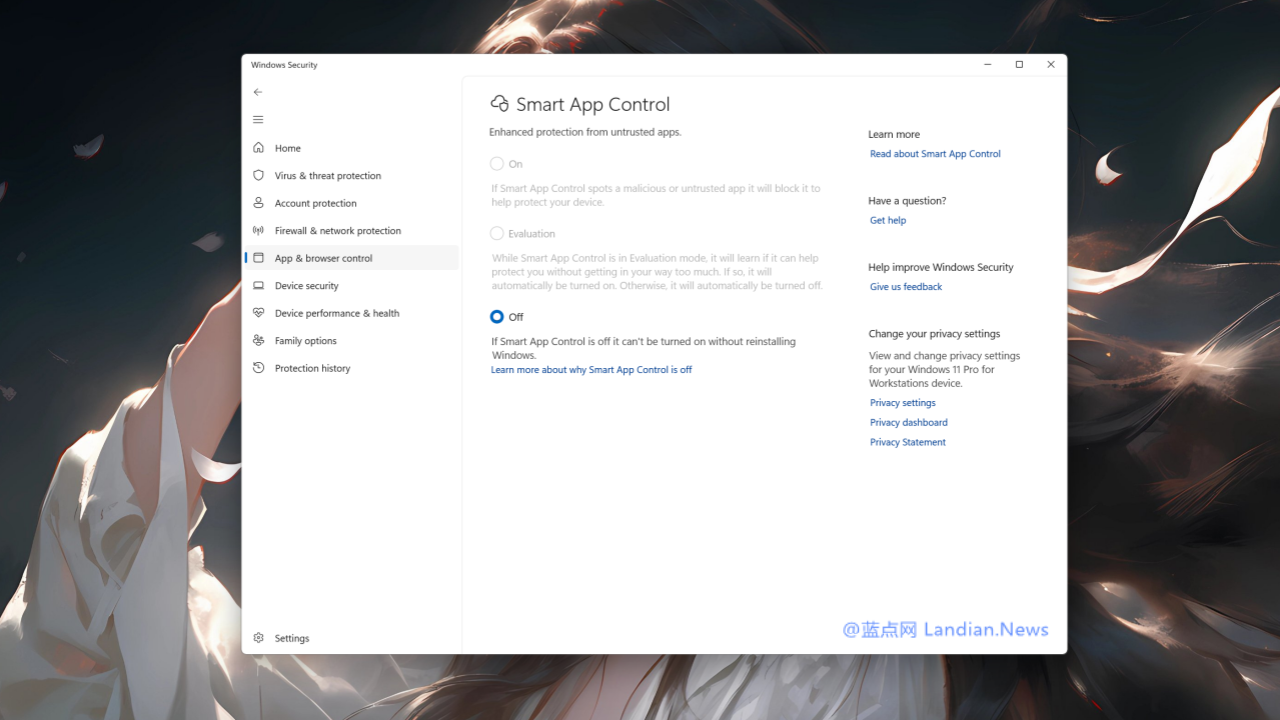The height and width of the screenshot is (720, 1280).
Task: Go to the Home section
Action: tap(352, 148)
